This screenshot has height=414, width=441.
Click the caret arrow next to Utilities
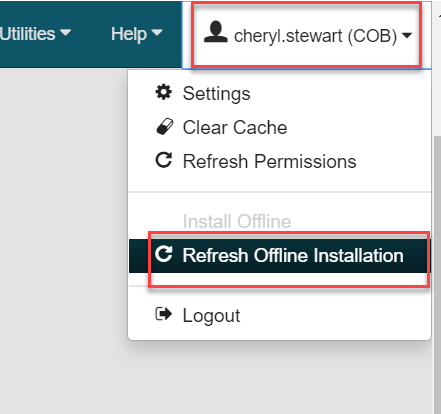pos(65,33)
